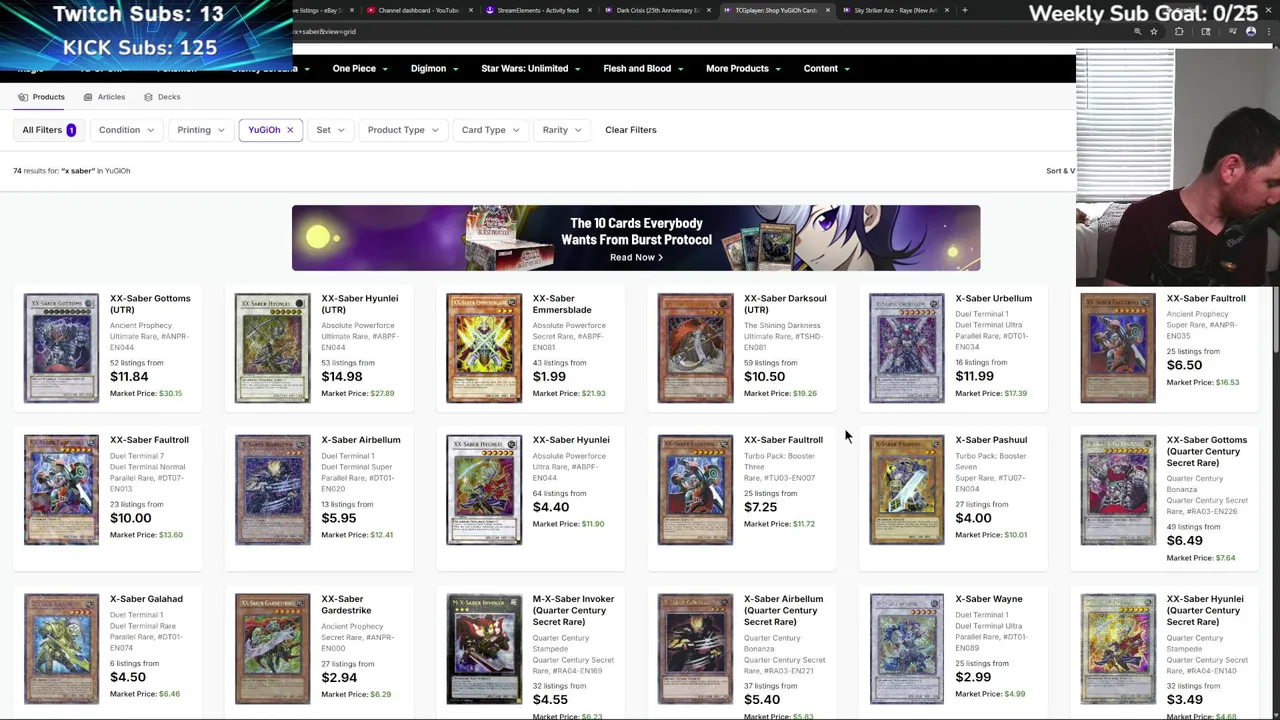This screenshot has width=1280, height=720.
Task: Switch to the Products tab
Action: [41, 97]
